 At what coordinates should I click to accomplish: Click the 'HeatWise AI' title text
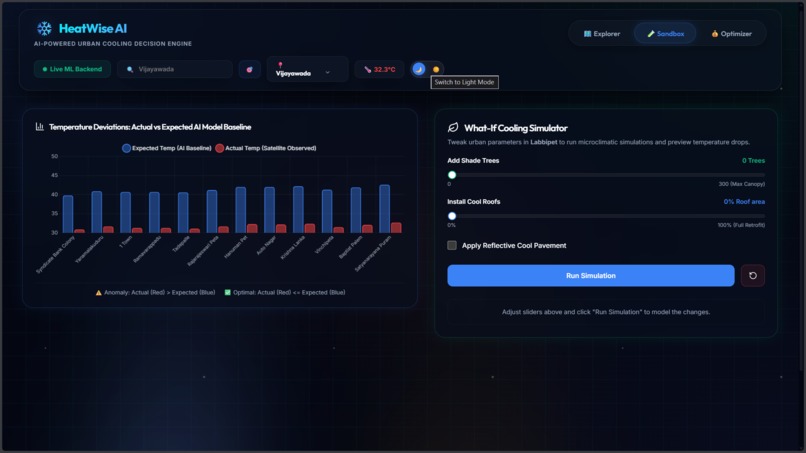93,28
